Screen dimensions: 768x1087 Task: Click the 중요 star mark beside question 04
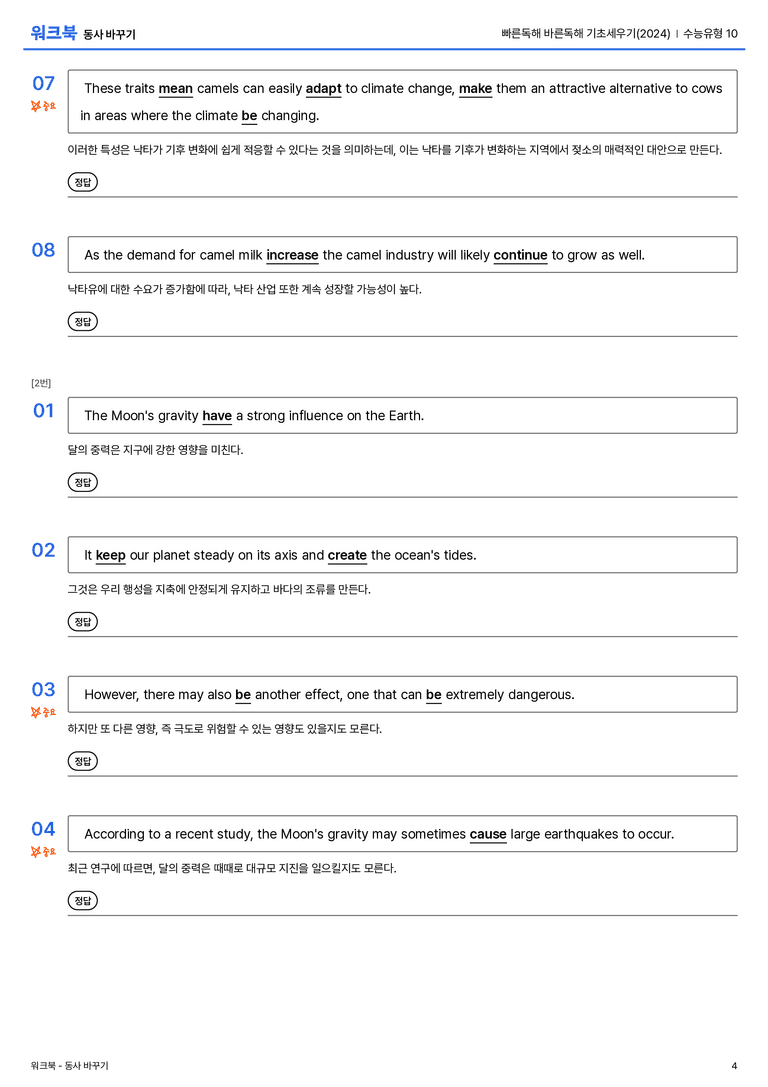click(43, 851)
